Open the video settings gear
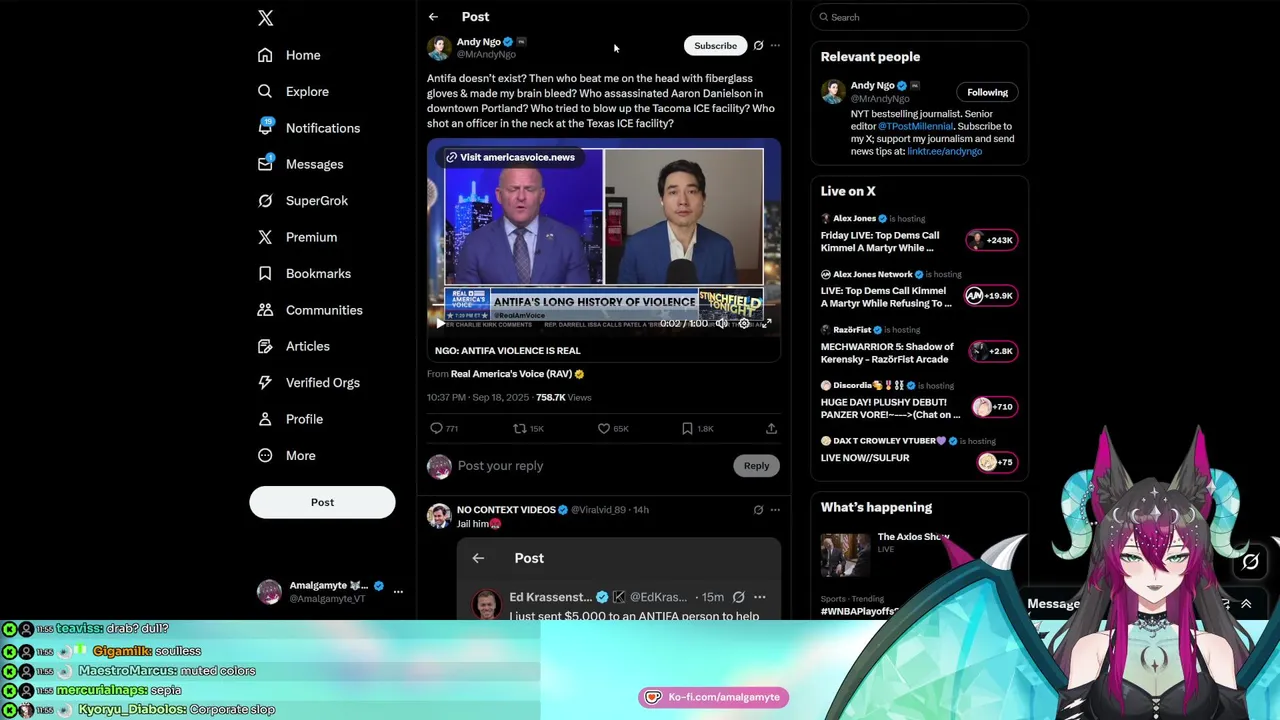This screenshot has width=1280, height=720. [743, 323]
